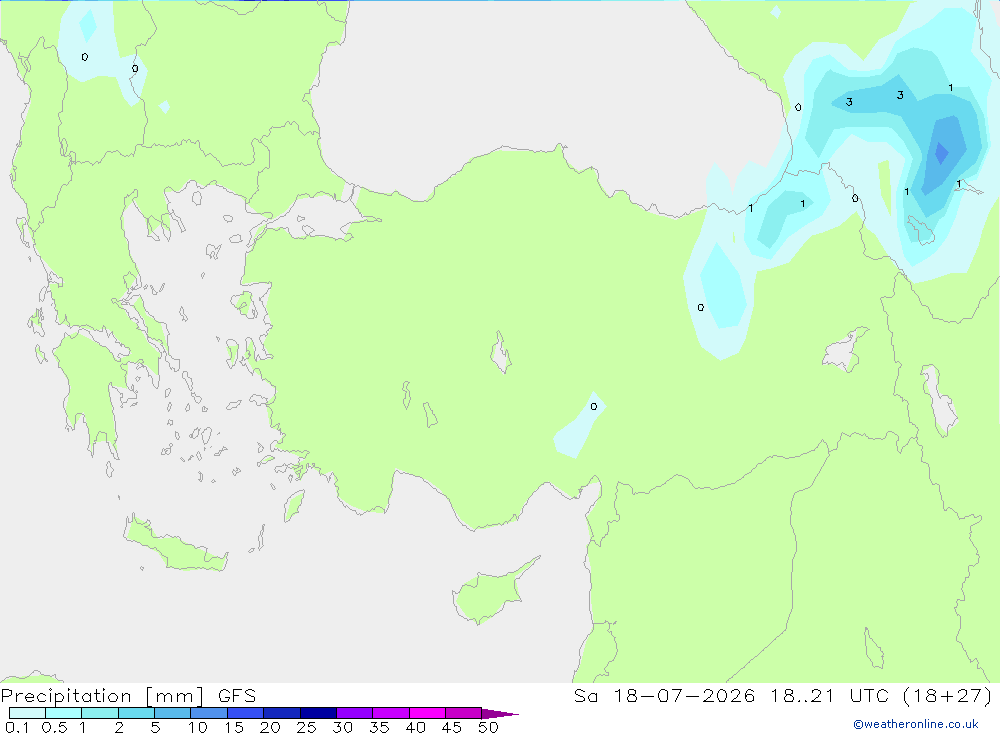Click the 1–2 mm legend color swatch
Image resolution: width=1000 pixels, height=733 pixels.
[100, 713]
